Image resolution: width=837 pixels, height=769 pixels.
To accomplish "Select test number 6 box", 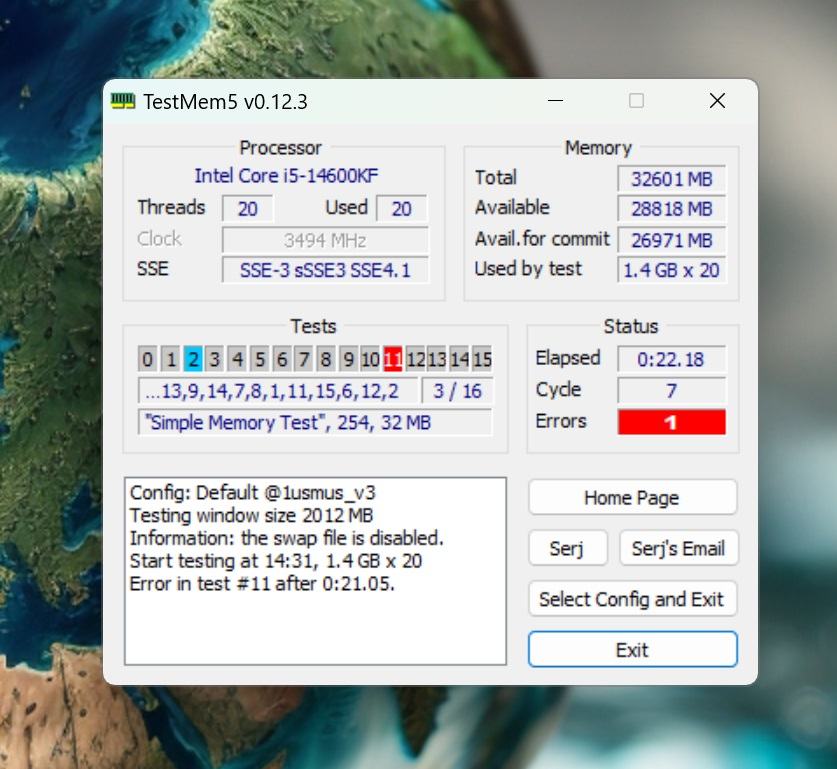I will 282,359.
